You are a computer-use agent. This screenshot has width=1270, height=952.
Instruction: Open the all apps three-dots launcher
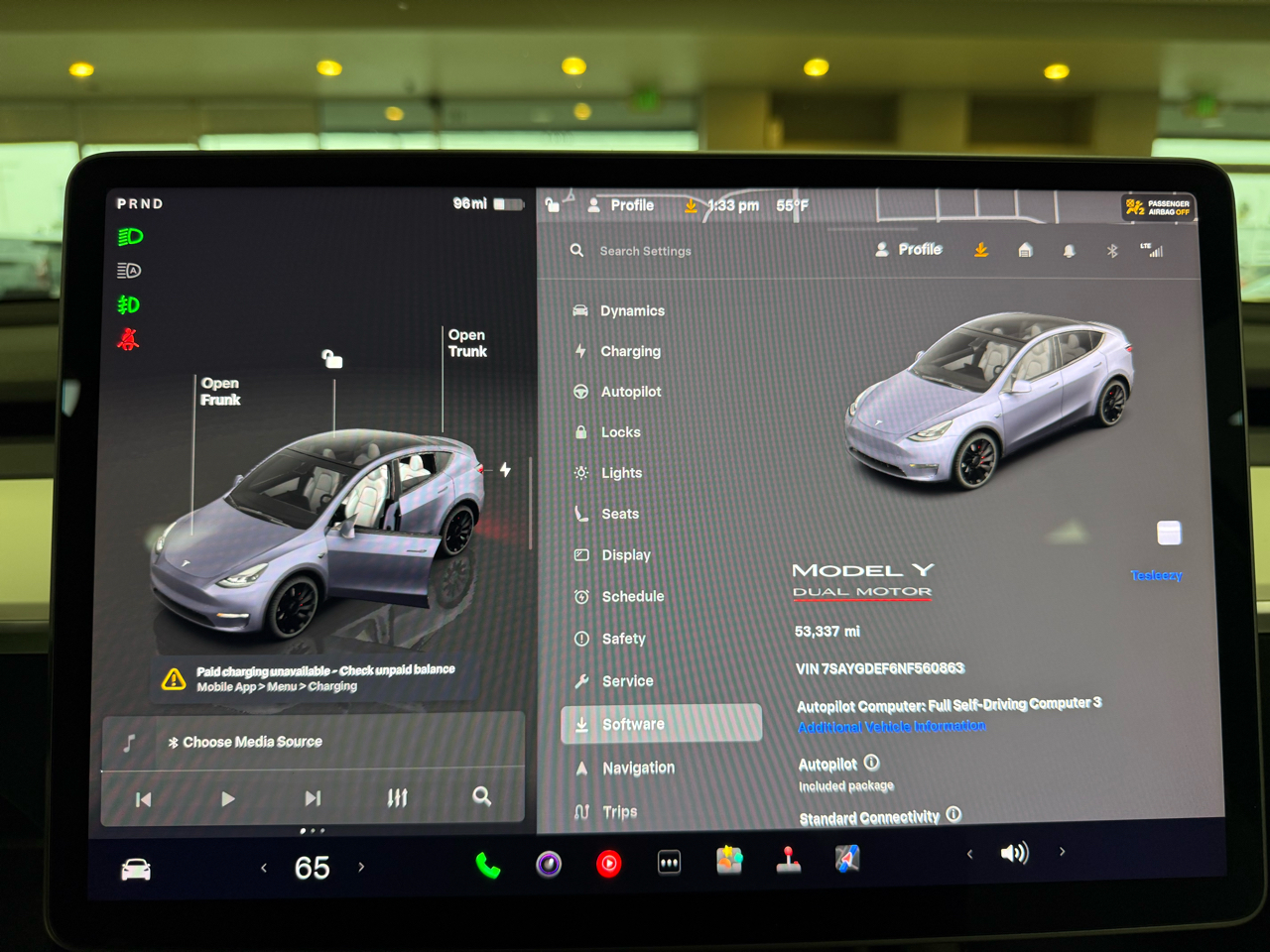click(670, 863)
